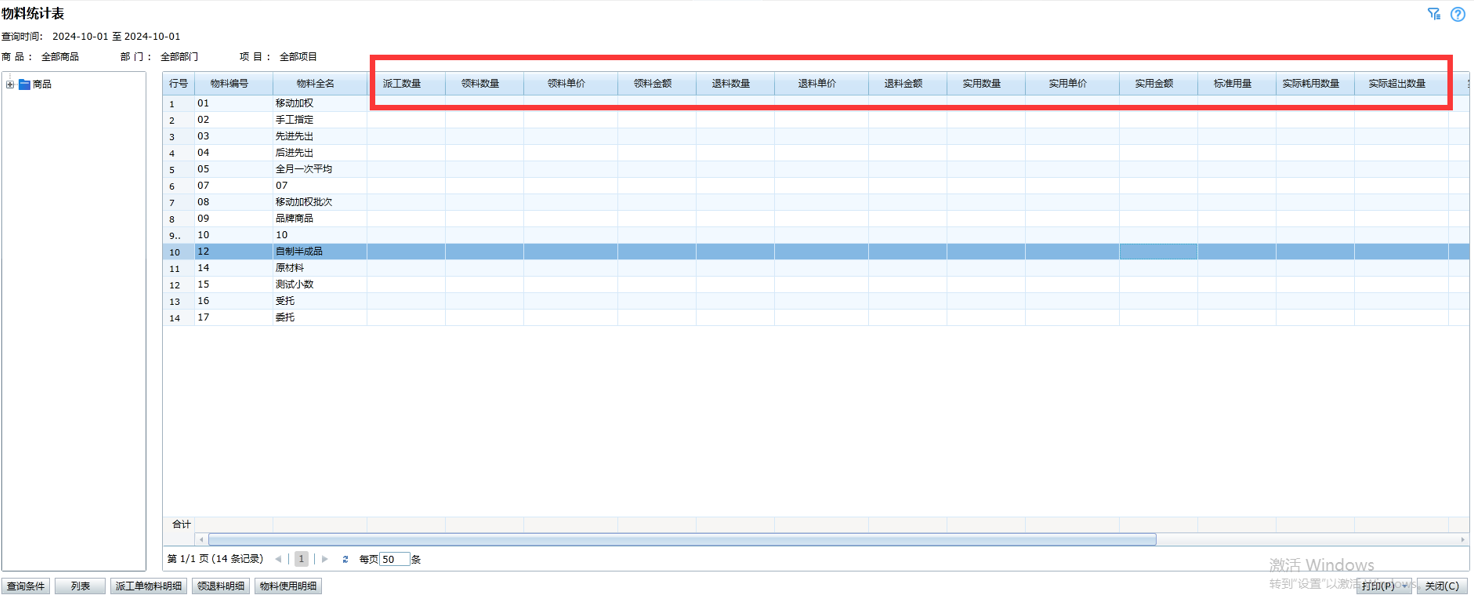Click the 列表 button
The width and height of the screenshot is (1474, 597).
80,587
